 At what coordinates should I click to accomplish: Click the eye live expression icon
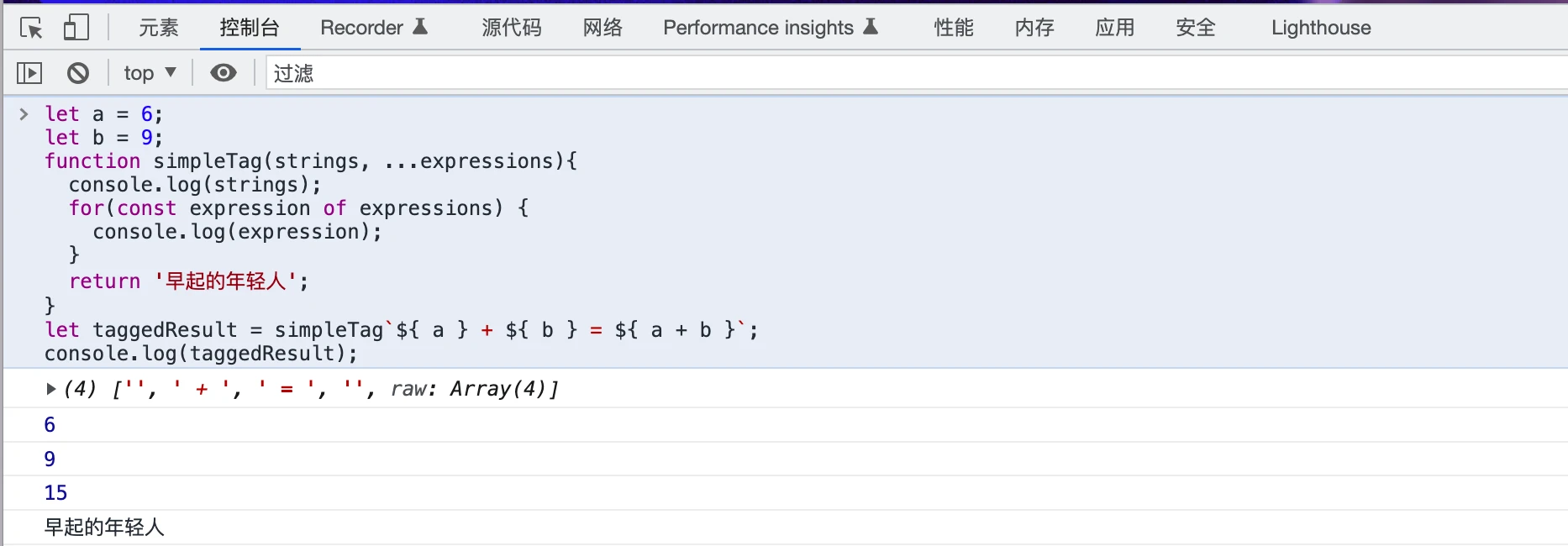(x=223, y=73)
